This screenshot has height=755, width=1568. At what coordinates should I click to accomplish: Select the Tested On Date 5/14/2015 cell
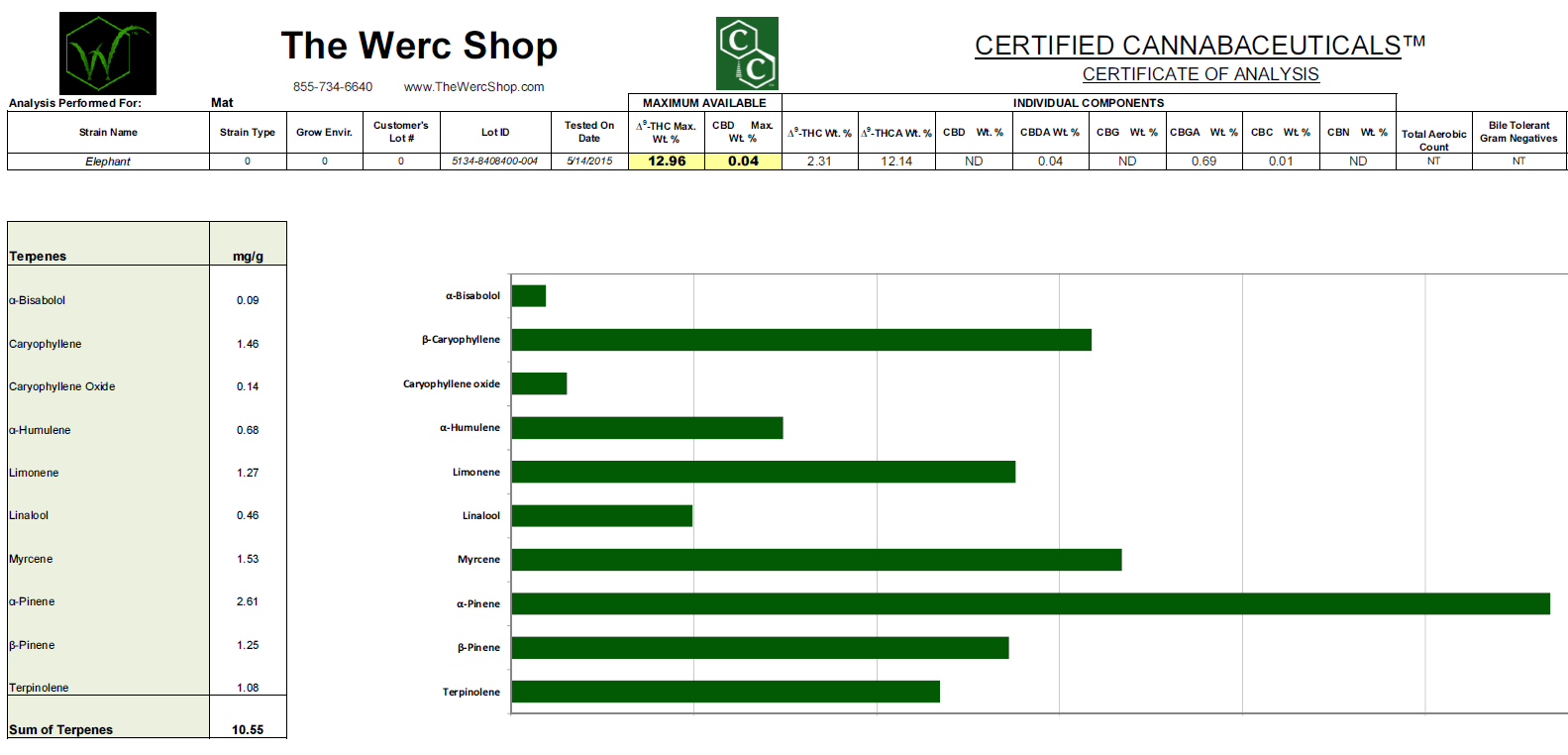(x=589, y=162)
